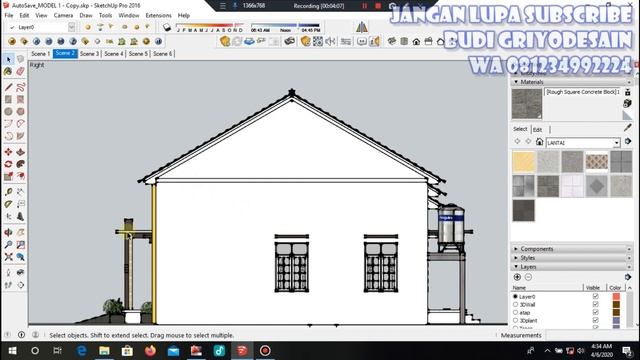Click the Add Layer plus icon
Screen dimensions: 640x360
point(517,277)
